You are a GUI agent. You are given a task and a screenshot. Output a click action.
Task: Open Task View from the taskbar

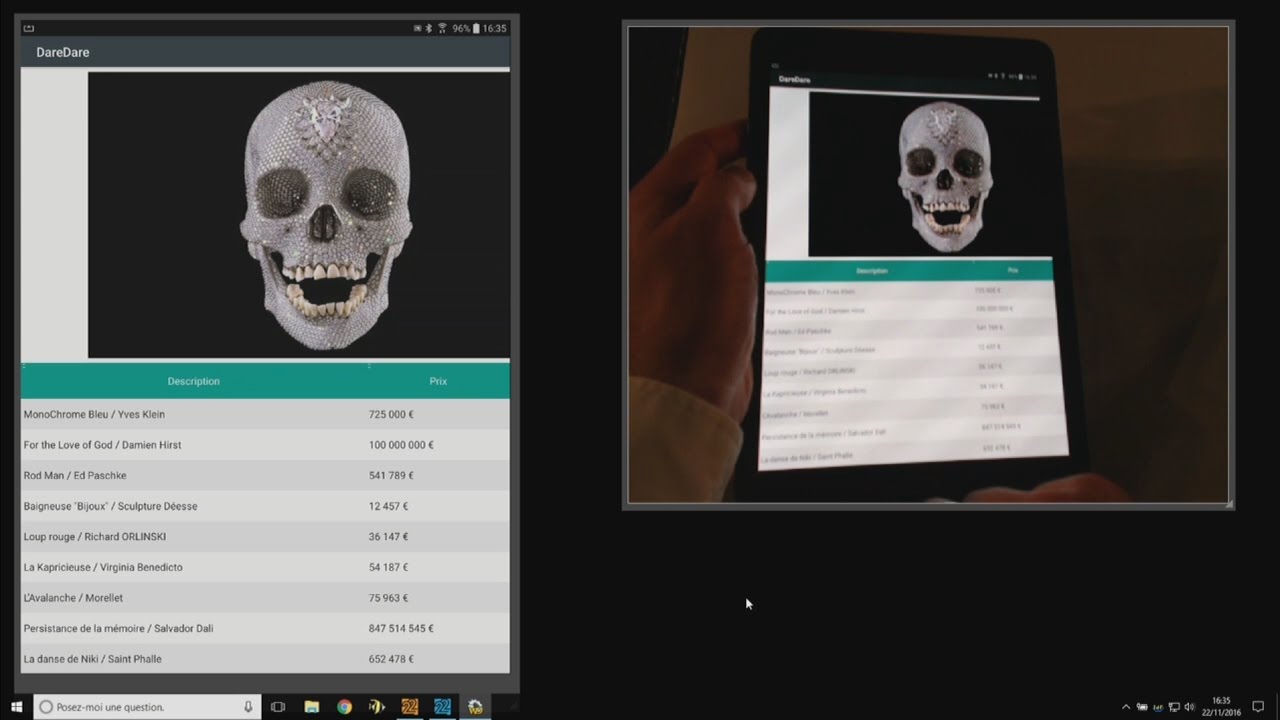[278, 707]
